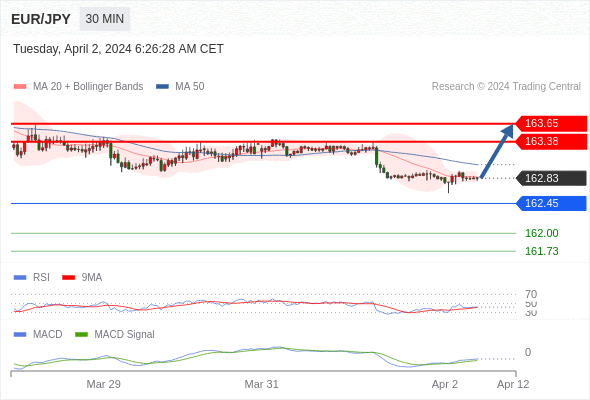Click the Mar 29 date axis label

(x=103, y=384)
